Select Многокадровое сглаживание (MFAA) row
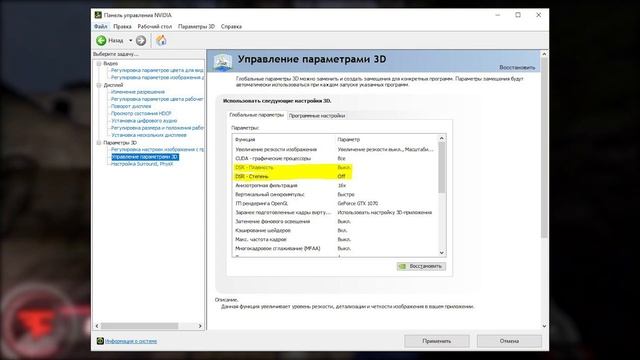This screenshot has width=640, height=360. [x=335, y=248]
